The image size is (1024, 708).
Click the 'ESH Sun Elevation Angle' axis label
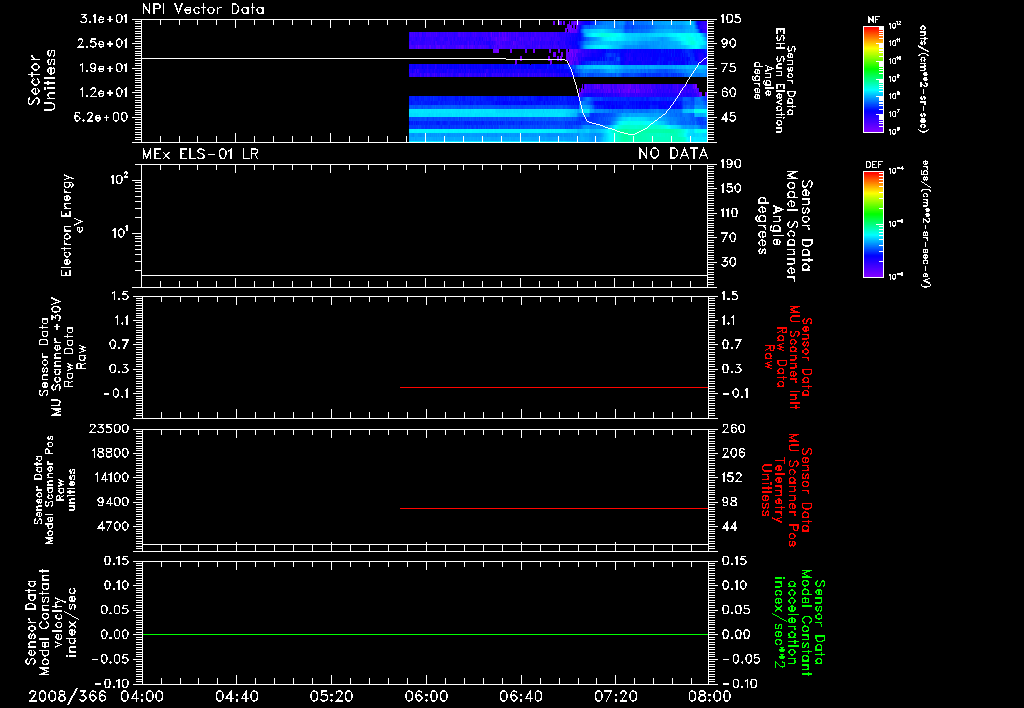point(775,80)
